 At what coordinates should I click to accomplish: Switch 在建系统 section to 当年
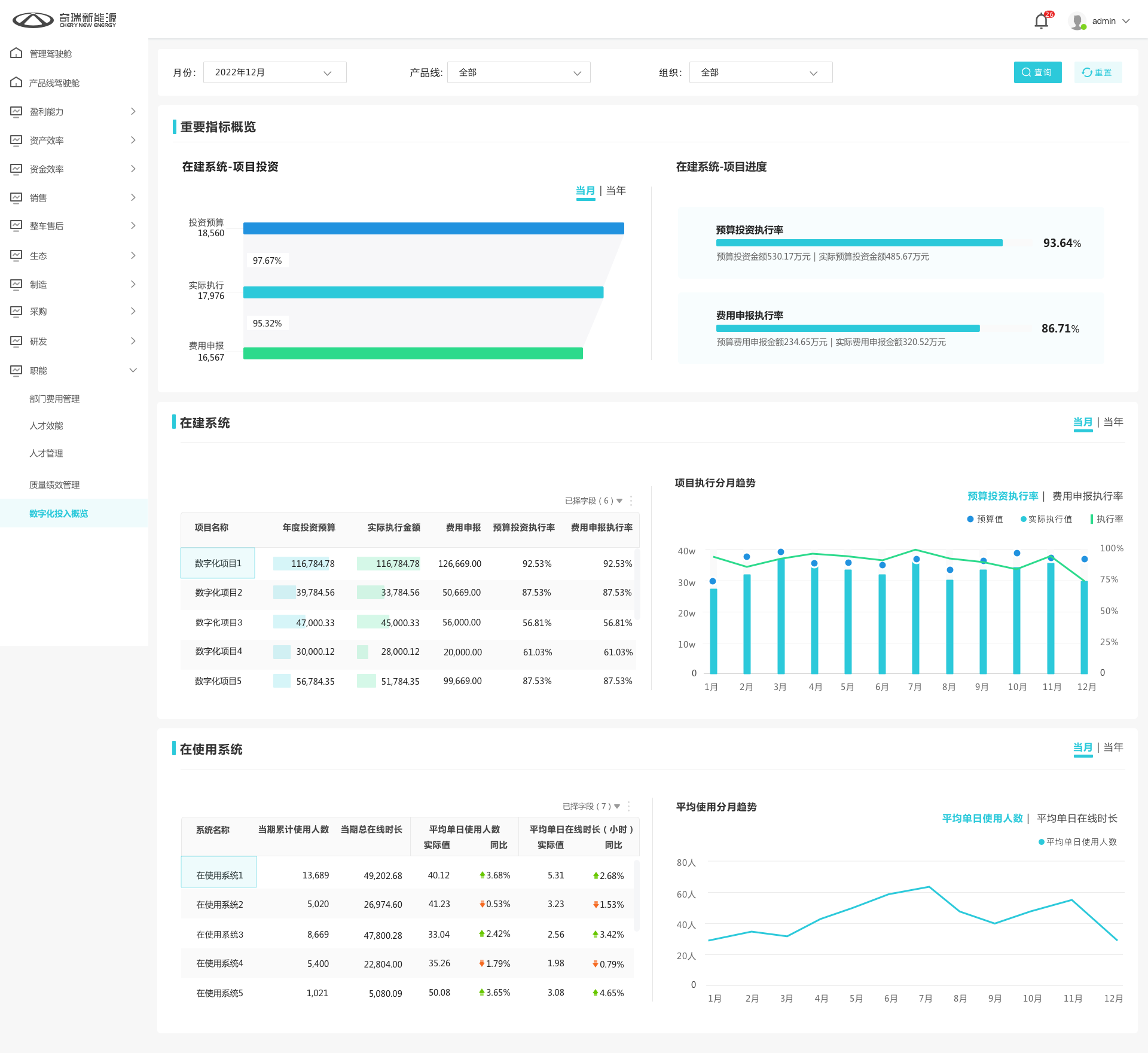tap(1113, 422)
